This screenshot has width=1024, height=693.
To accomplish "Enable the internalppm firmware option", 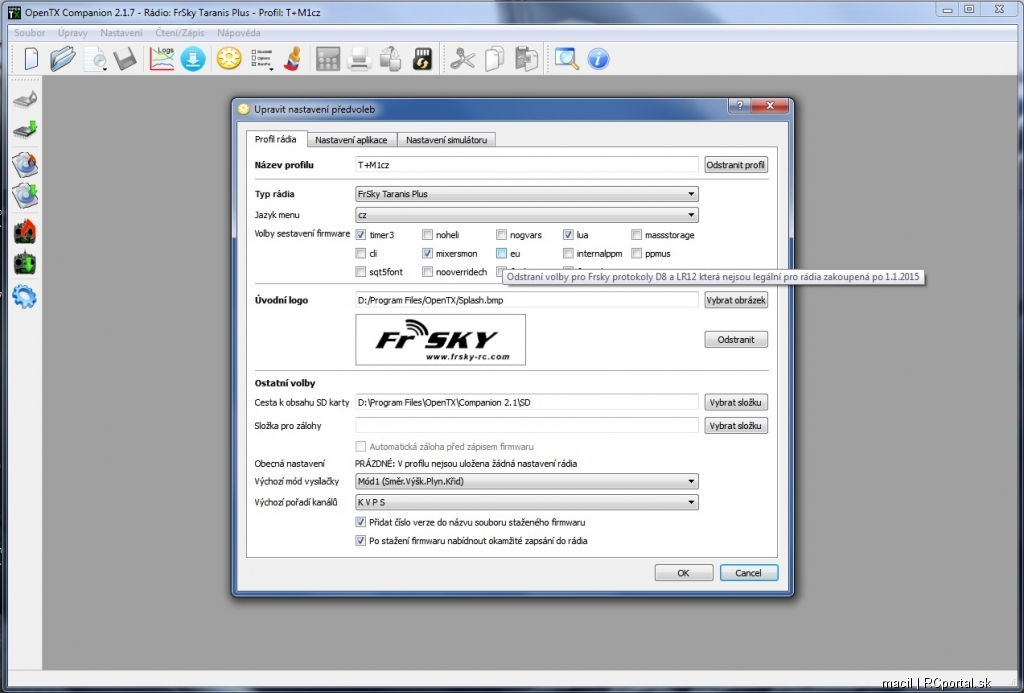I will point(568,253).
